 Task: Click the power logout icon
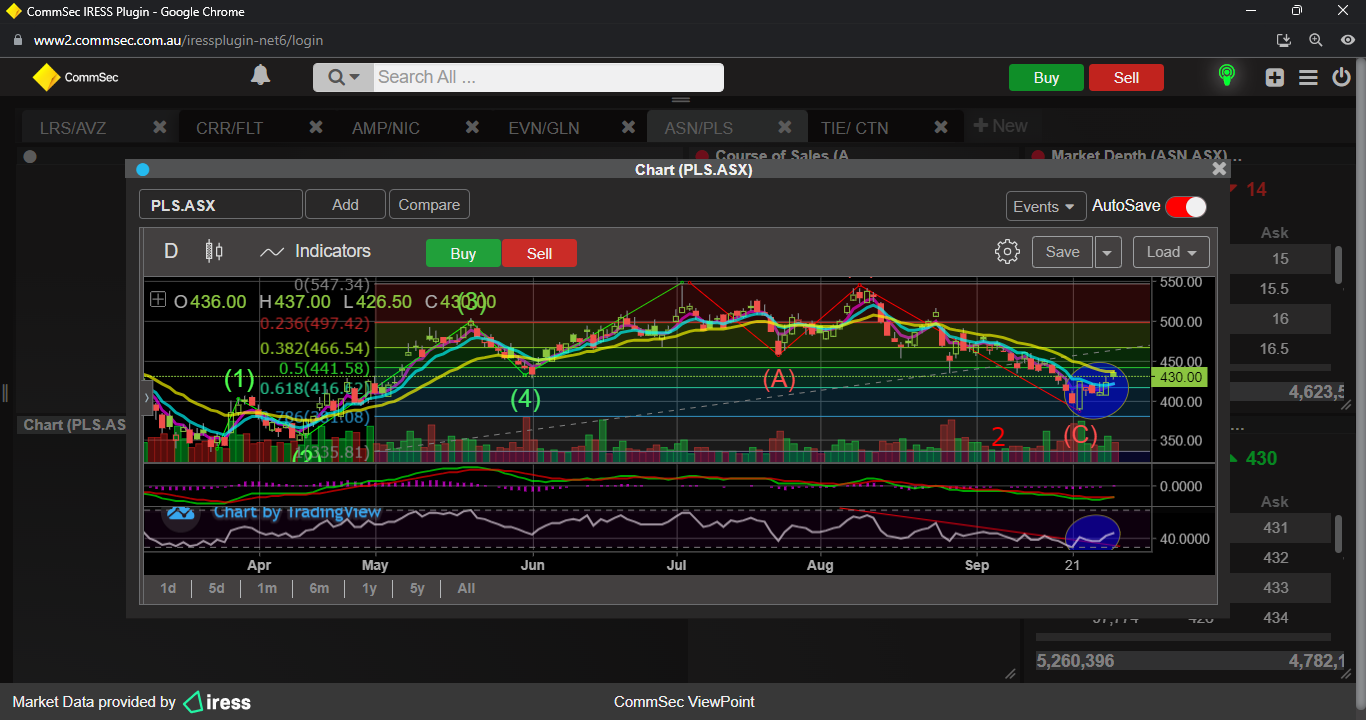[1341, 77]
